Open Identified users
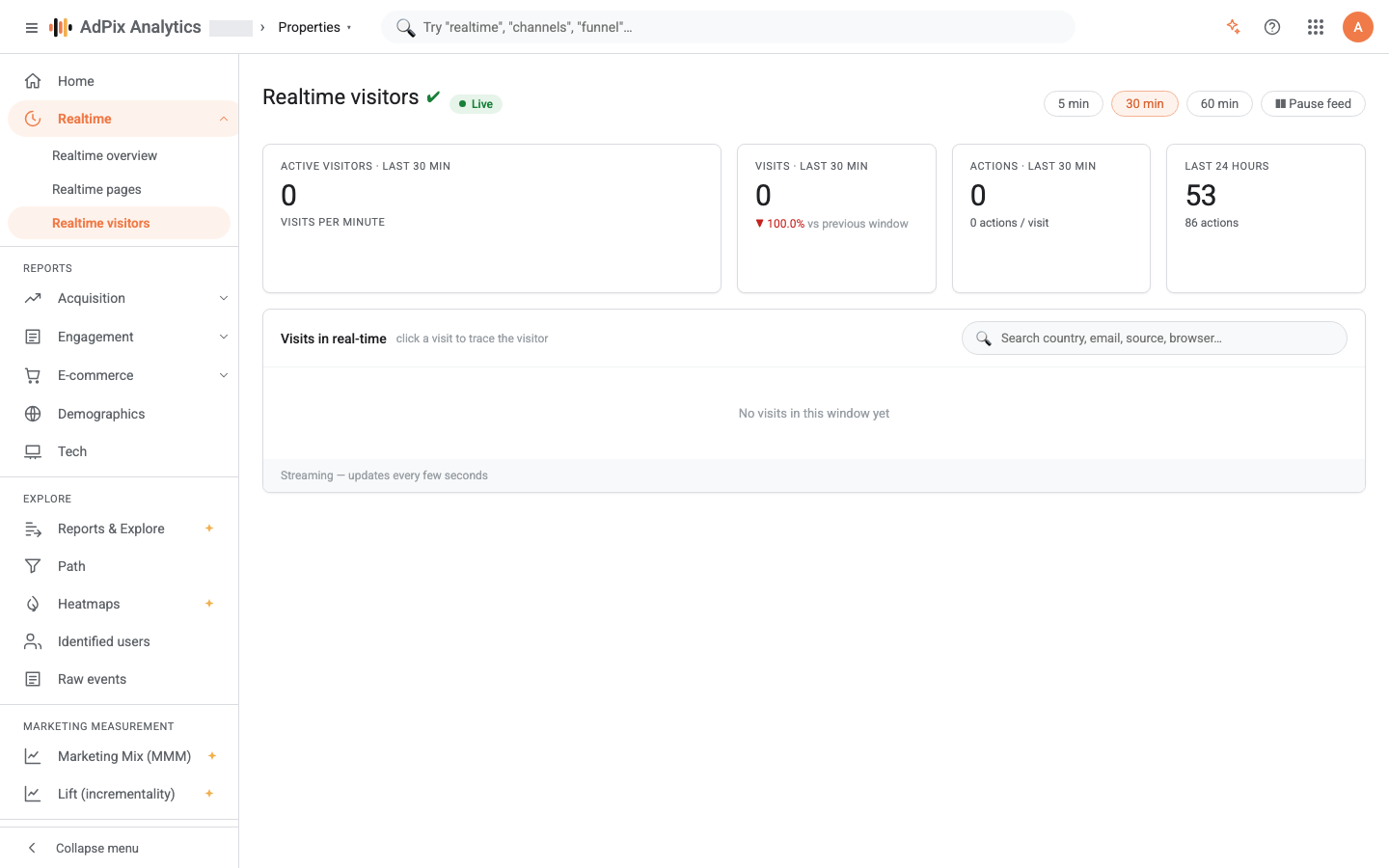This screenshot has height=868, width=1389. click(x=120, y=641)
